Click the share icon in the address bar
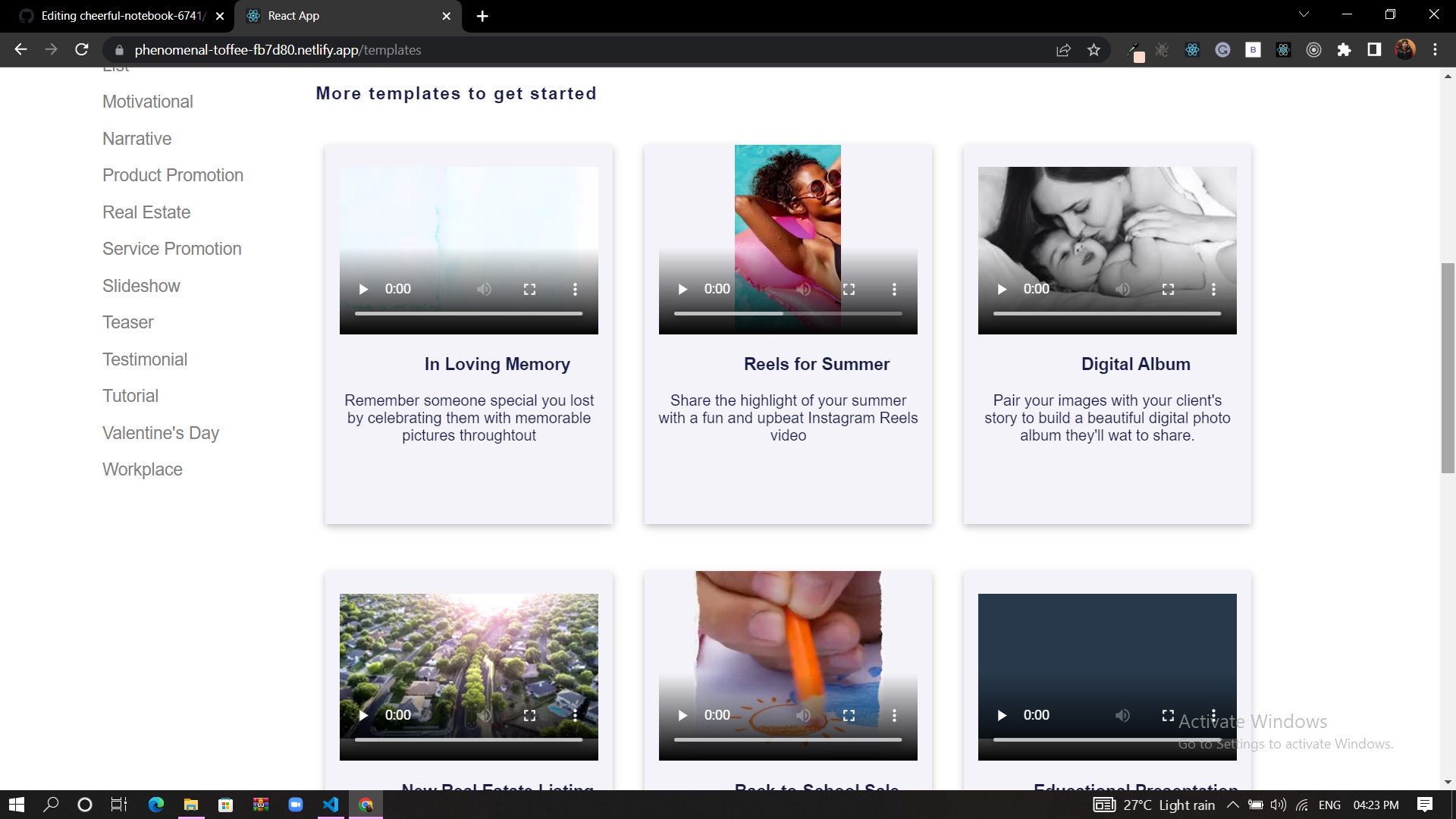Image resolution: width=1456 pixels, height=819 pixels. click(1063, 49)
